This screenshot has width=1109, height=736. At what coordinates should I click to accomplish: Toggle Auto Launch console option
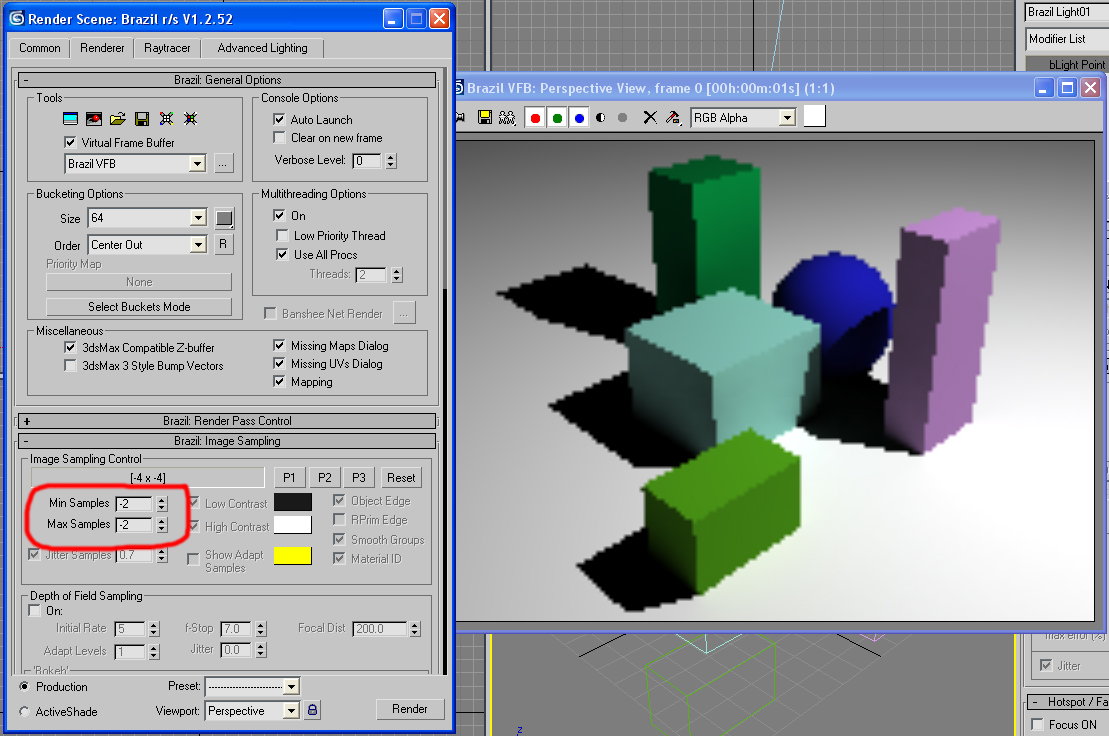279,119
